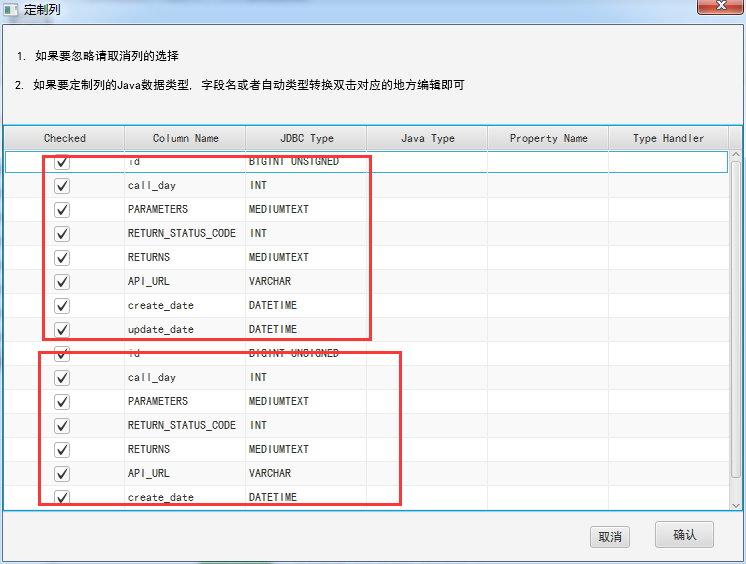Click VARCHAR in the second API_URL row
The image size is (746, 564).
(270, 473)
